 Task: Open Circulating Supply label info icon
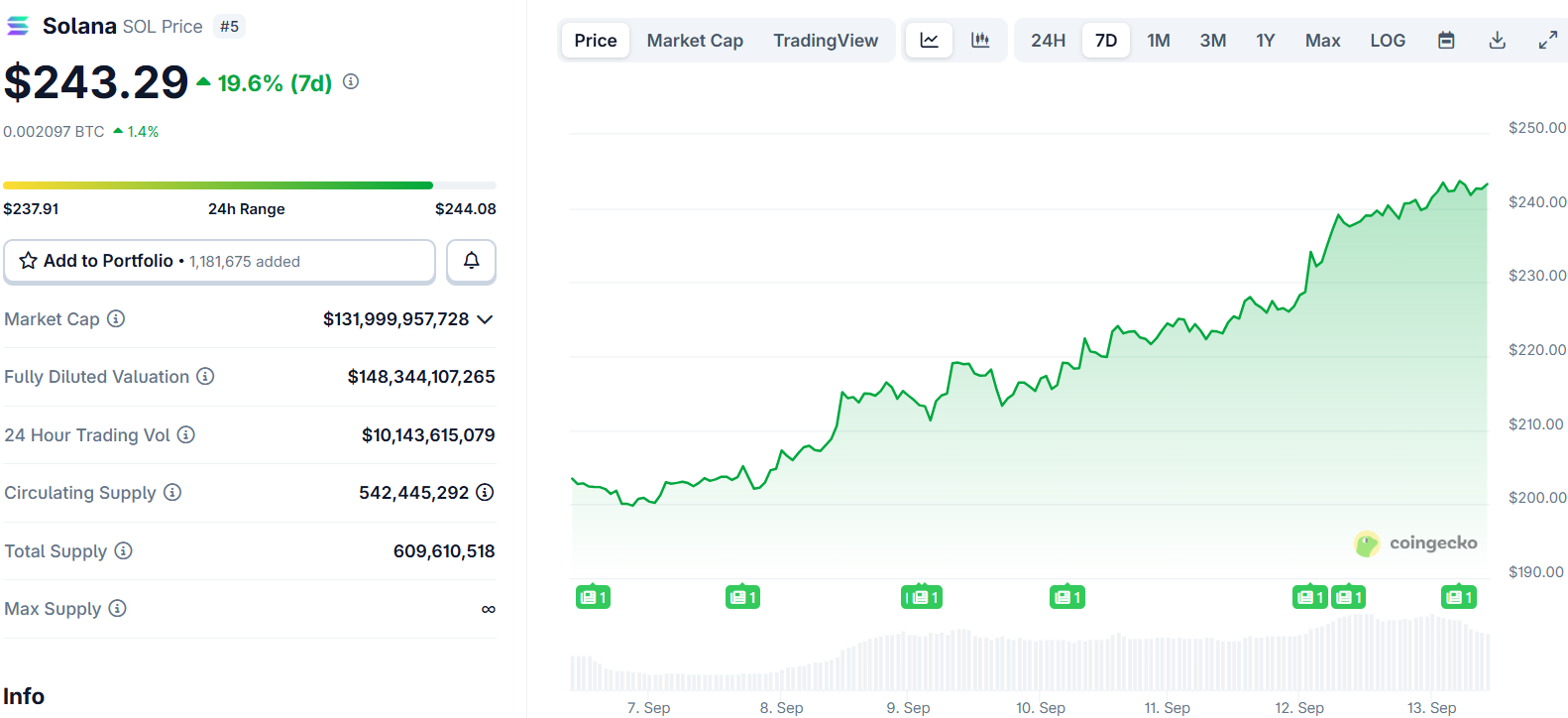coord(172,492)
